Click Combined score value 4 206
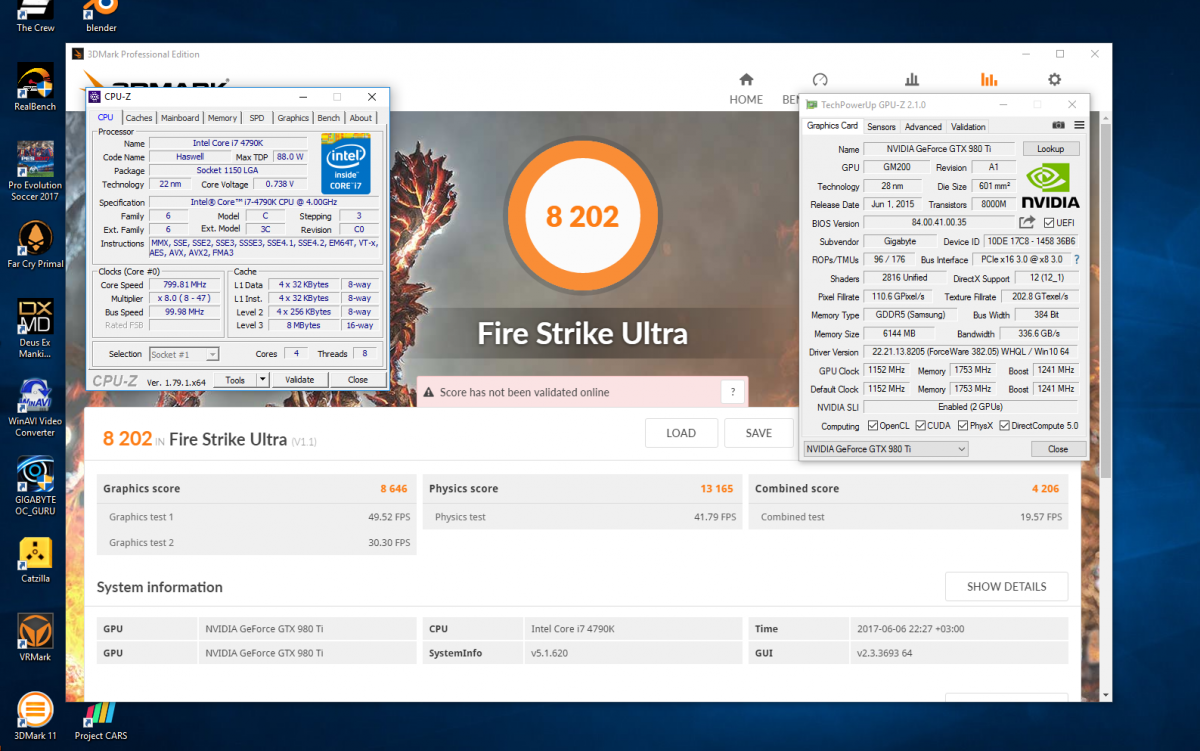 pyautogui.click(x=1046, y=489)
